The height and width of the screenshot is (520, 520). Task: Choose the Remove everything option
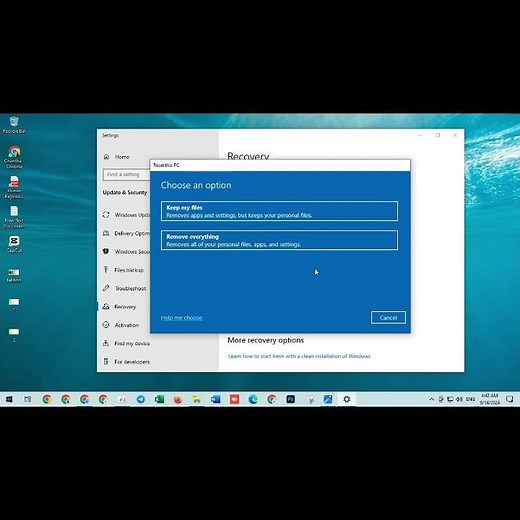[x=279, y=240]
